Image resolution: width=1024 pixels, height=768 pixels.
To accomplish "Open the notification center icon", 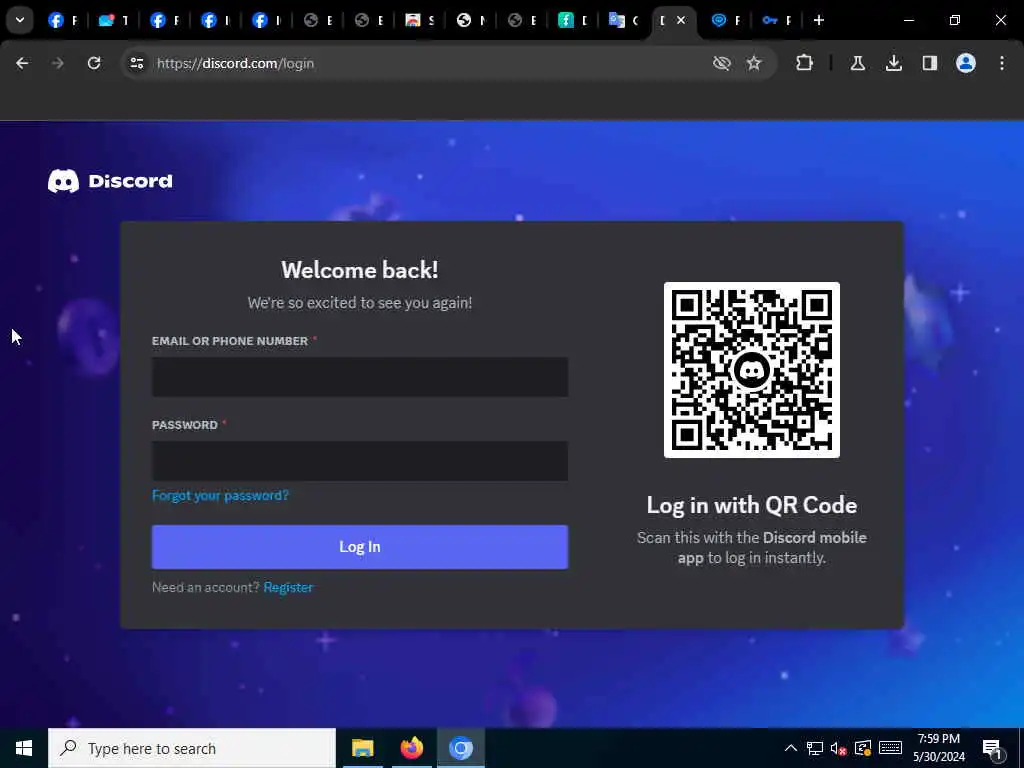I will [x=993, y=749].
